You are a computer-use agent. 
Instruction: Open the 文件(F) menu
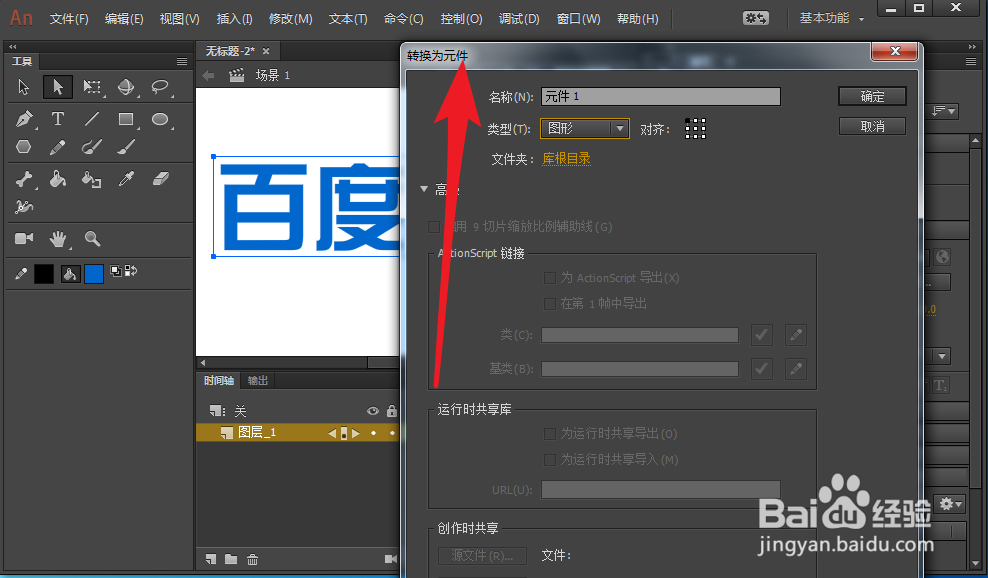[x=69, y=19]
